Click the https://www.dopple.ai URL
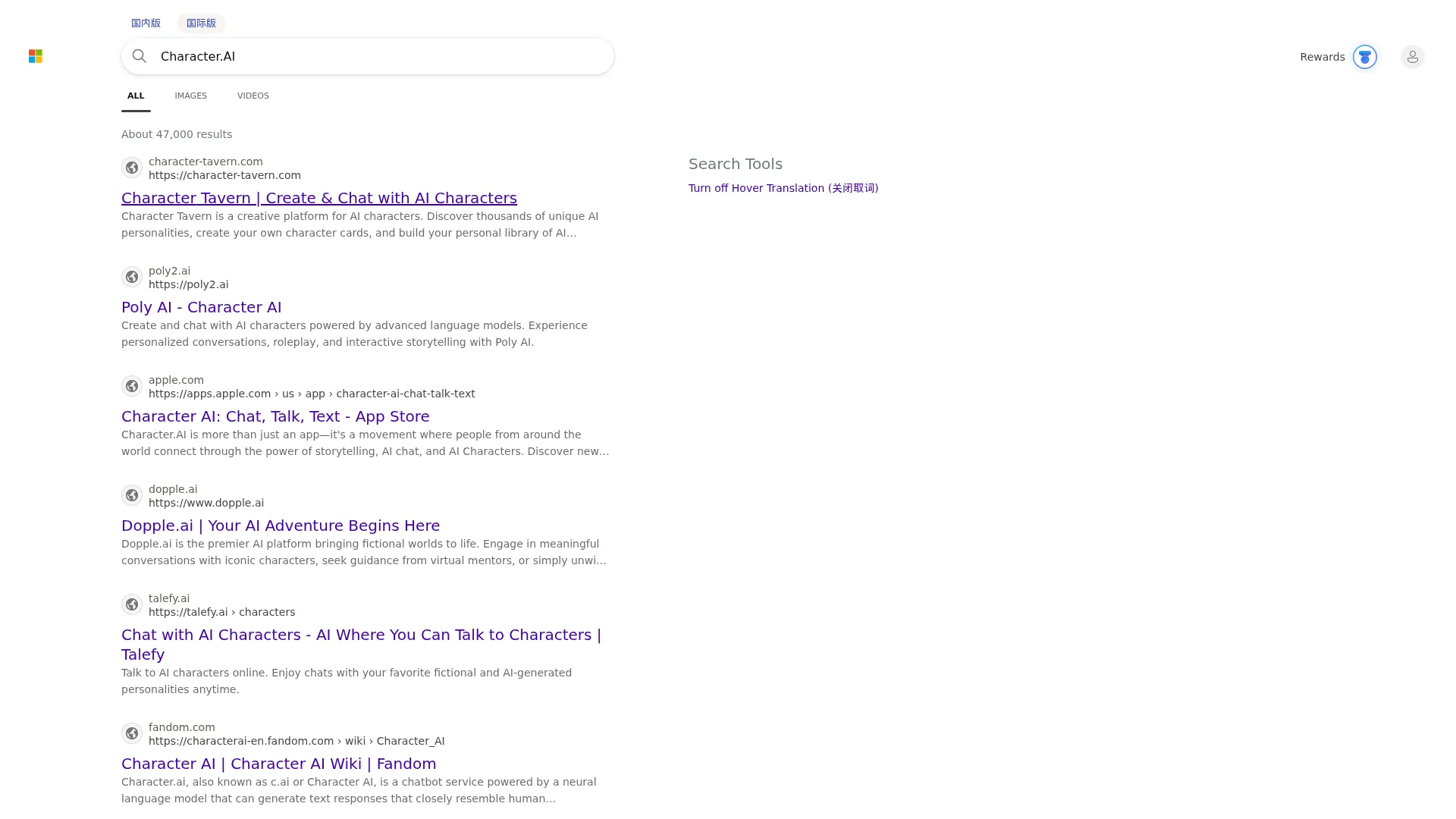 [206, 503]
